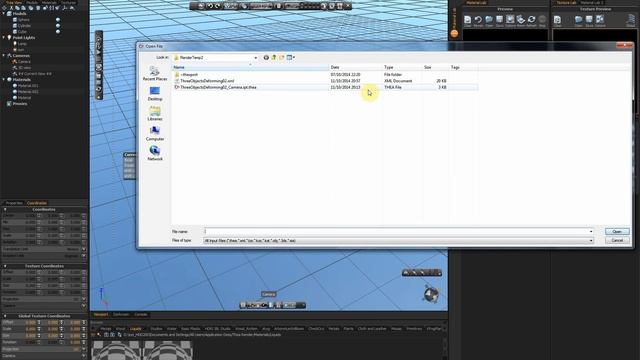The height and width of the screenshot is (360, 640).
Task: Open Libraries in the dialog sidebar
Action: tap(155, 113)
